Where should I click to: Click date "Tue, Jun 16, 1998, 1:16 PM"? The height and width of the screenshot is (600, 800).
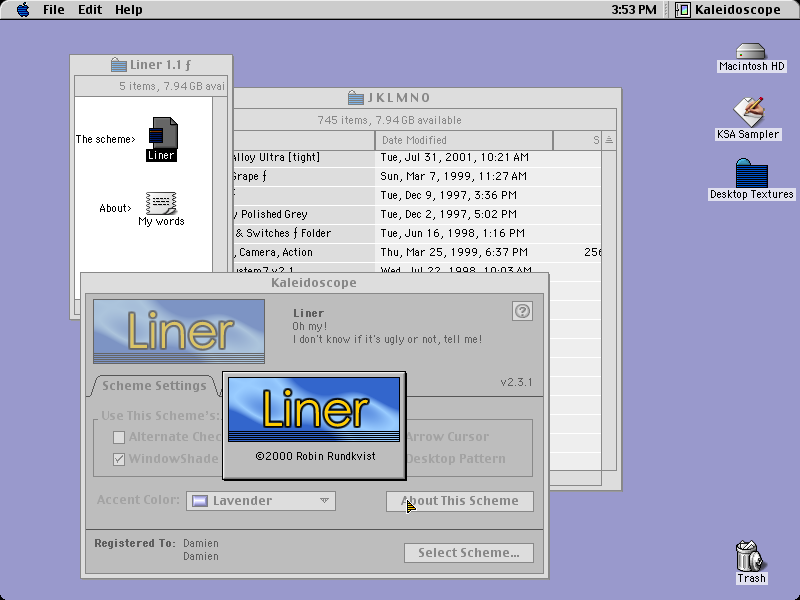point(453,233)
